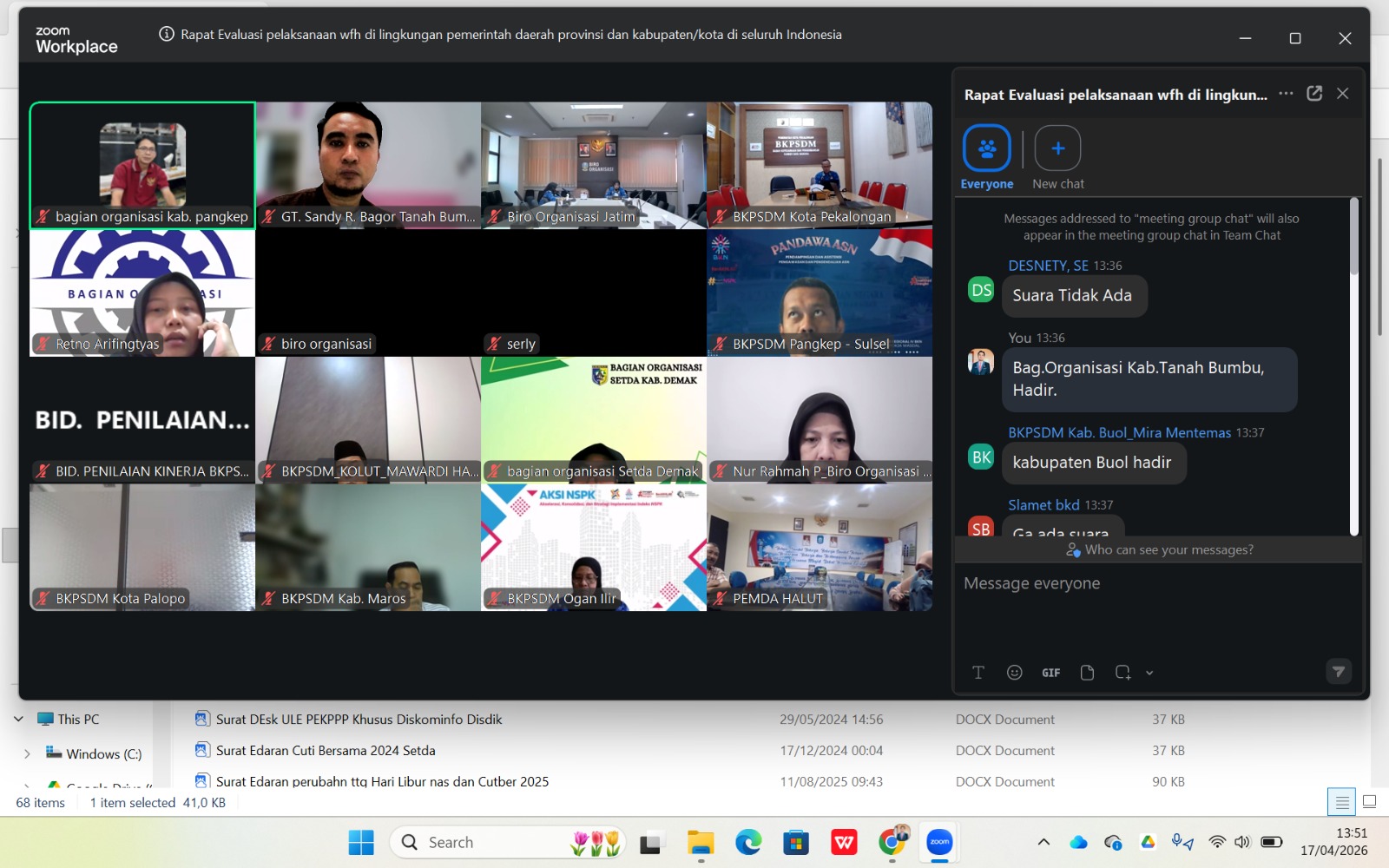Image resolution: width=1389 pixels, height=868 pixels.
Task: Click the send message arrow button
Action: (1338, 672)
